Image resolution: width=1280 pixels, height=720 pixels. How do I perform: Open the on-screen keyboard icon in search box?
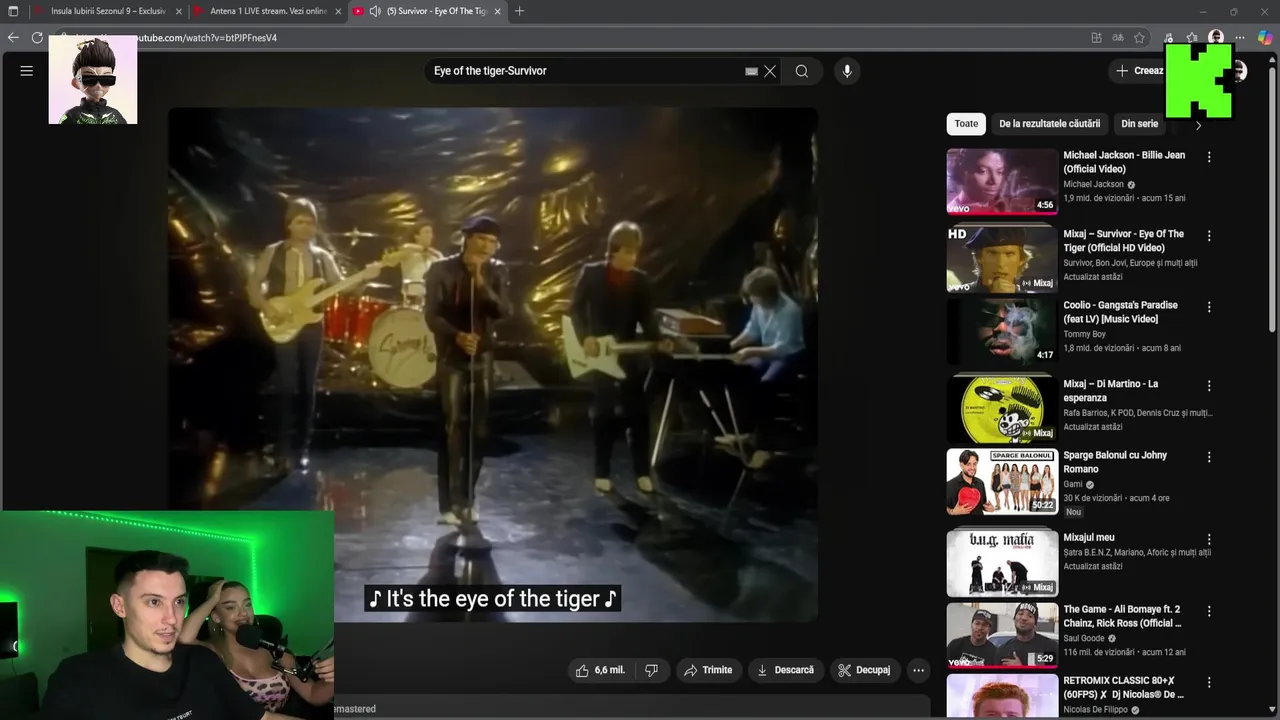click(751, 71)
